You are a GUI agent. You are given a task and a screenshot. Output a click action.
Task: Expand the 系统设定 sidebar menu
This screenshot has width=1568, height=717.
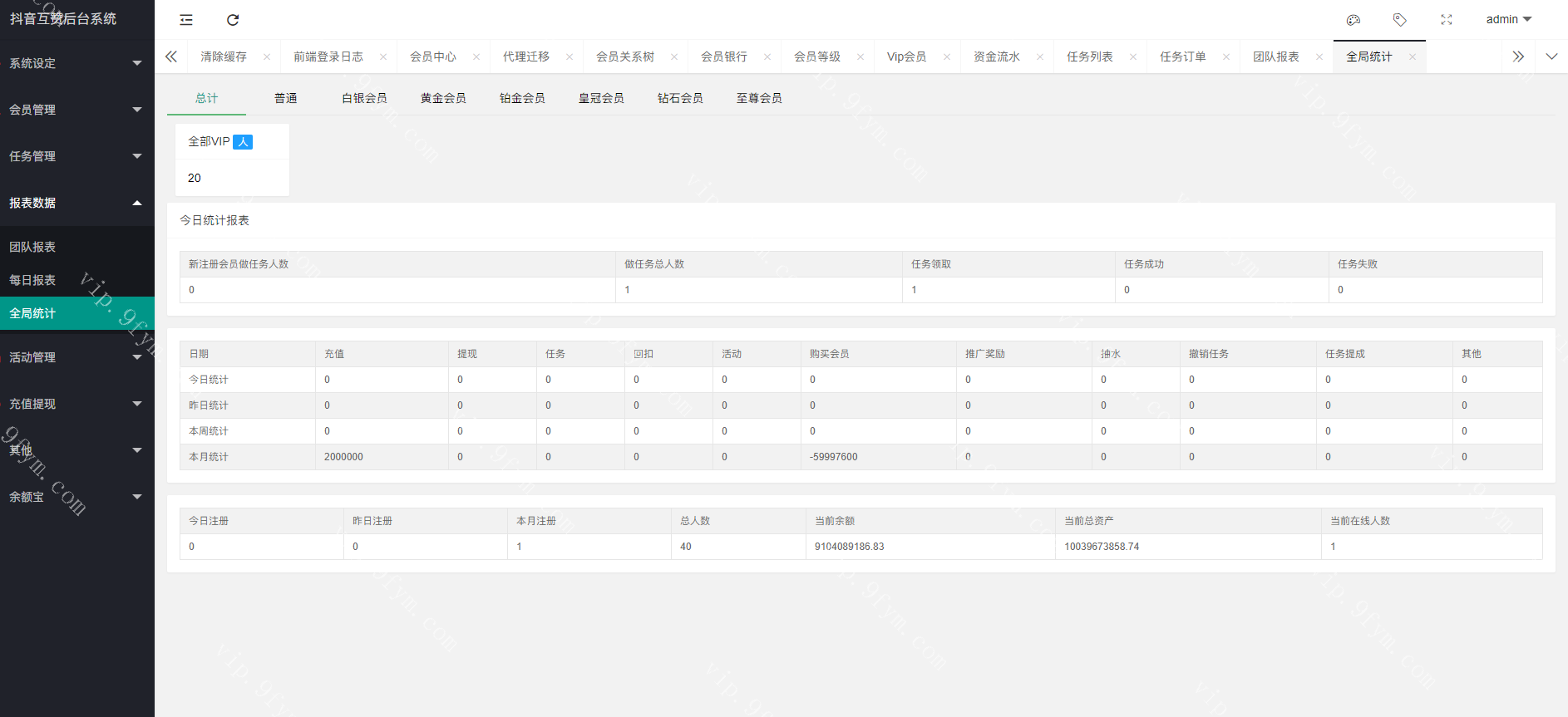click(x=76, y=63)
